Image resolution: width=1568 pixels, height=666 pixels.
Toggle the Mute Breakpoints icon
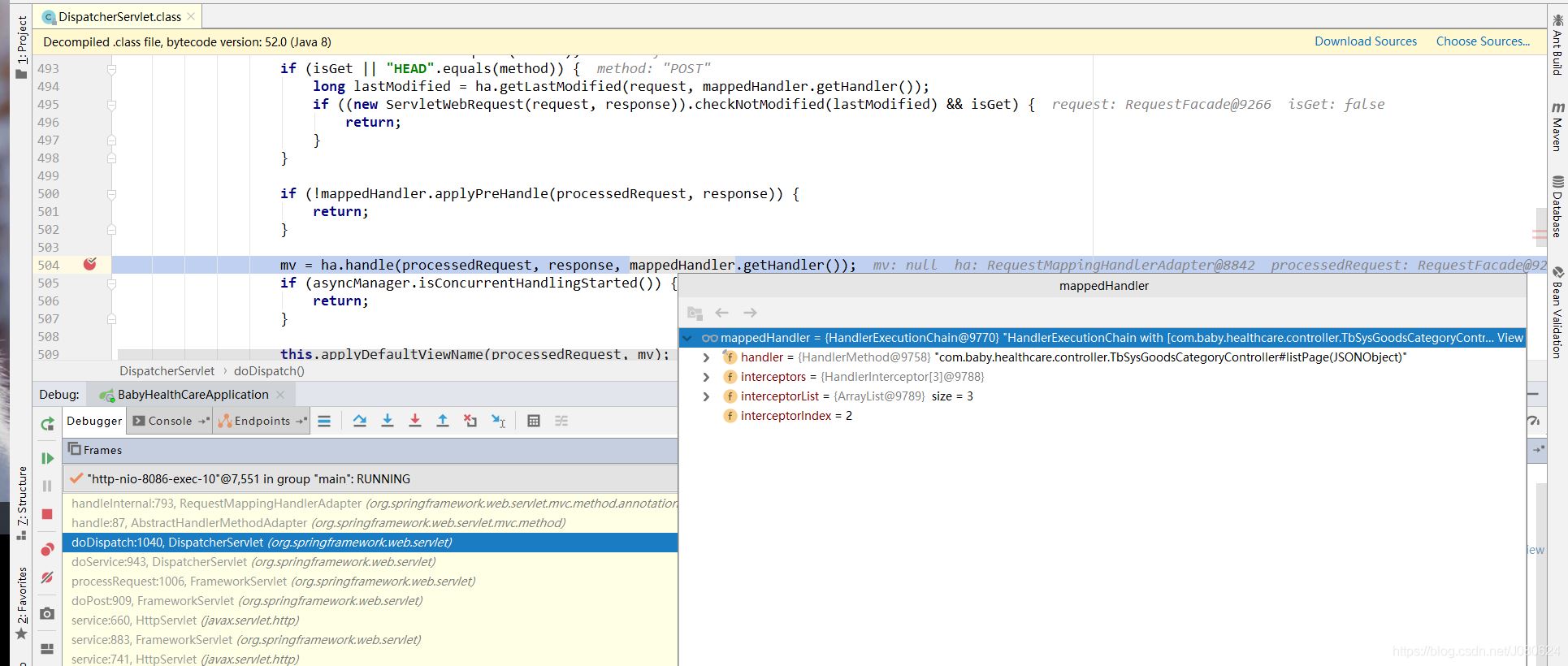coord(47,577)
